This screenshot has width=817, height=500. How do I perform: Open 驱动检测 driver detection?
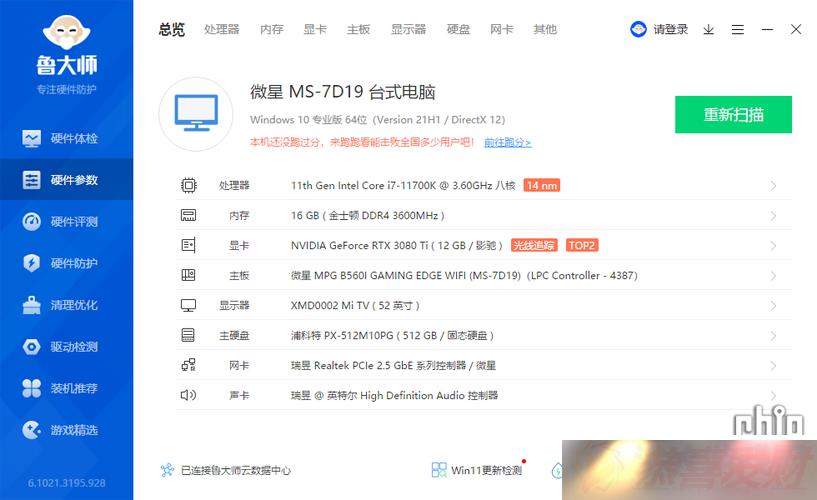click(x=66, y=346)
